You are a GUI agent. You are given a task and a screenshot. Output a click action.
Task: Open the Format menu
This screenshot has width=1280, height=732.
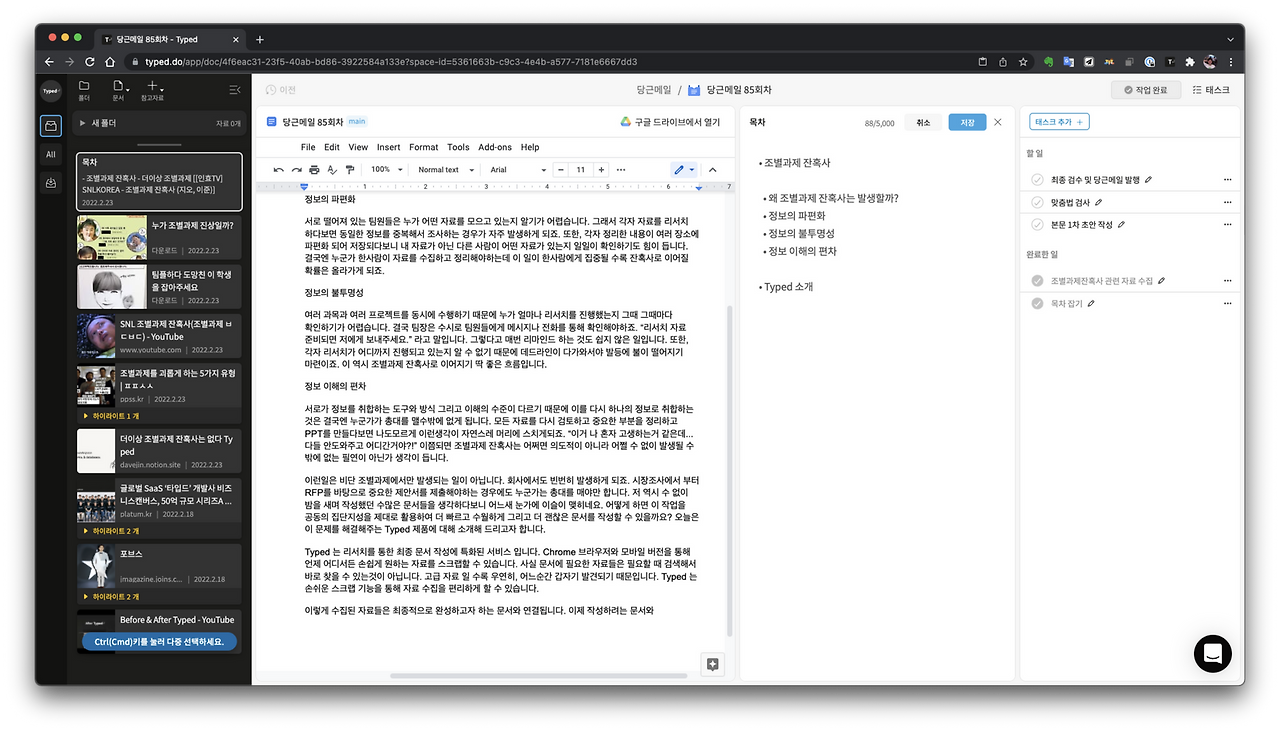click(x=424, y=147)
